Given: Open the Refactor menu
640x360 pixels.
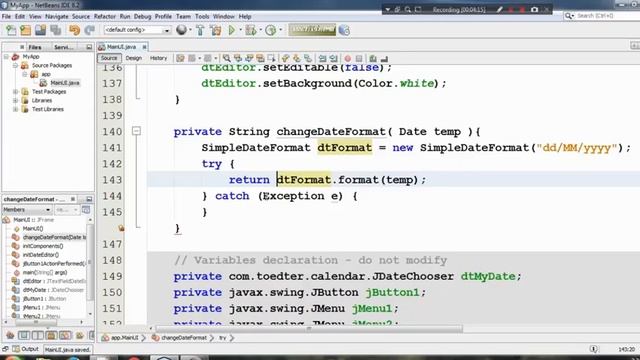Looking at the screenshot, I should point(105,17).
